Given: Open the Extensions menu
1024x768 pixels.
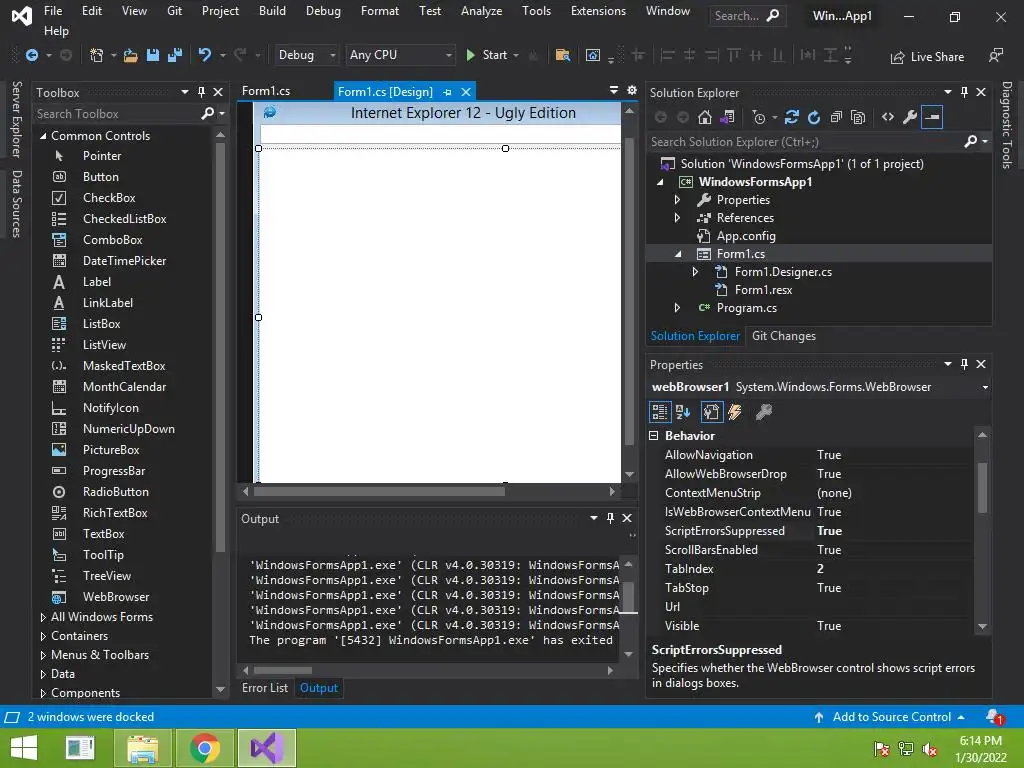Looking at the screenshot, I should click(598, 11).
